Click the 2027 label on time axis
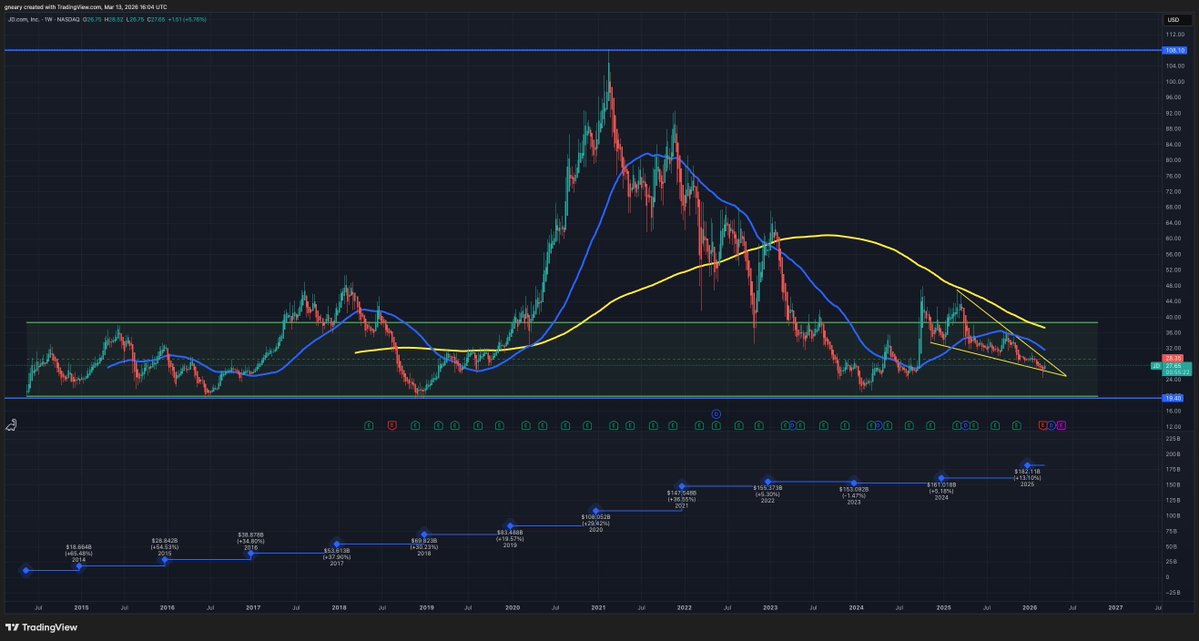 (1116, 607)
